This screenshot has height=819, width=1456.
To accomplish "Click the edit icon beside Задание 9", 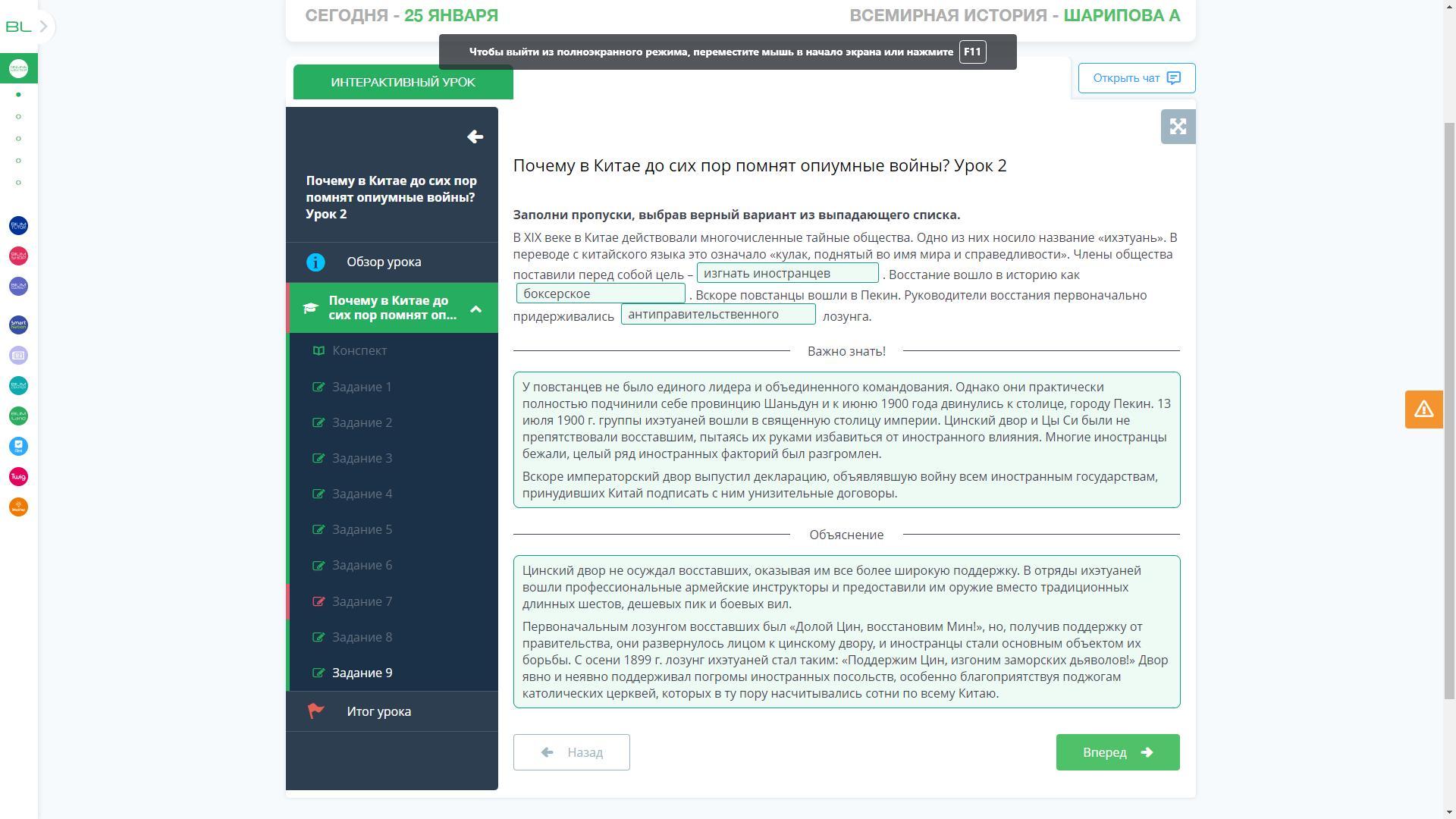I will [318, 673].
